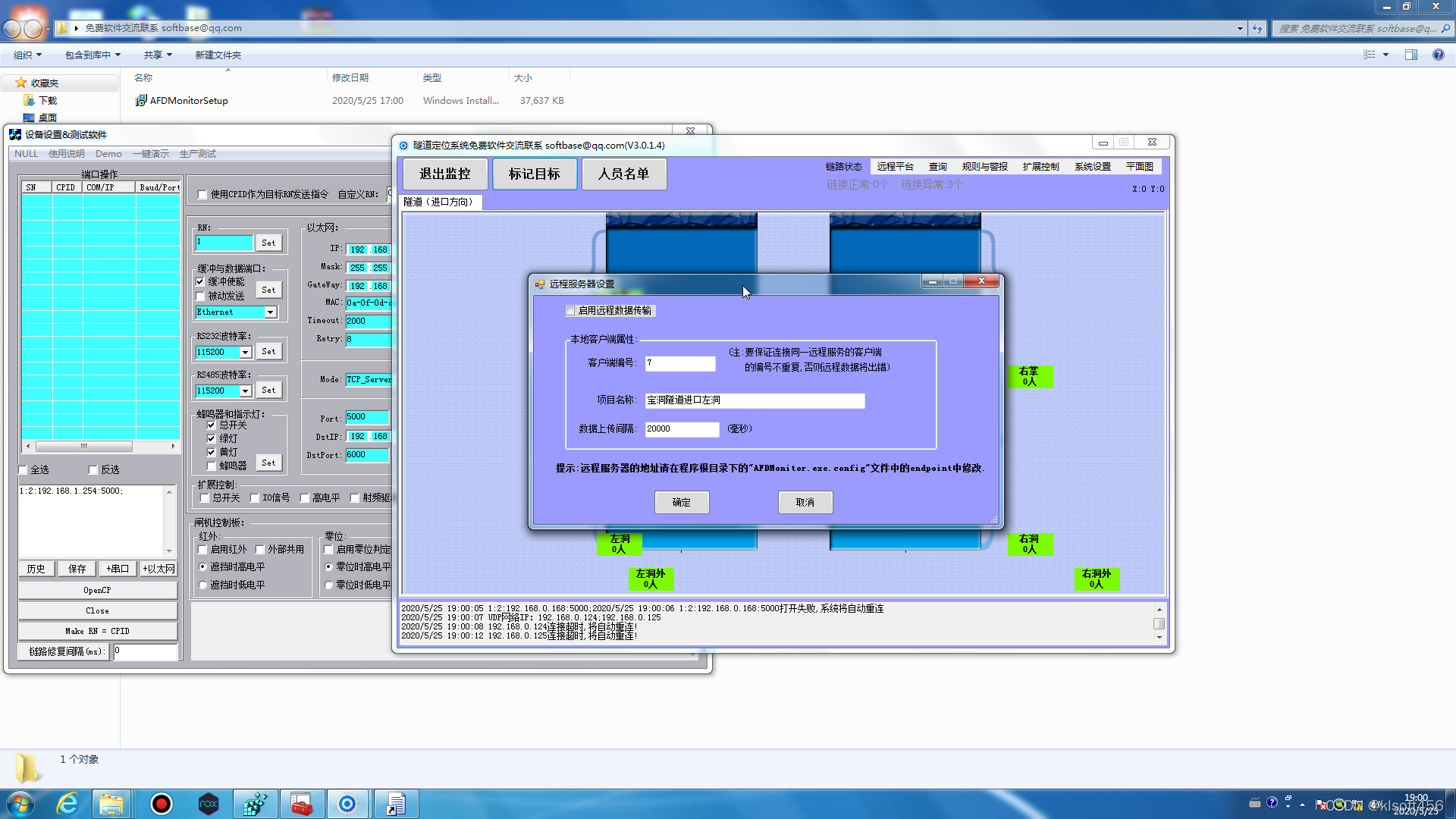Click the red screen recorder taskbar icon
Viewport: 1456px width, 819px height.
pyautogui.click(x=162, y=804)
